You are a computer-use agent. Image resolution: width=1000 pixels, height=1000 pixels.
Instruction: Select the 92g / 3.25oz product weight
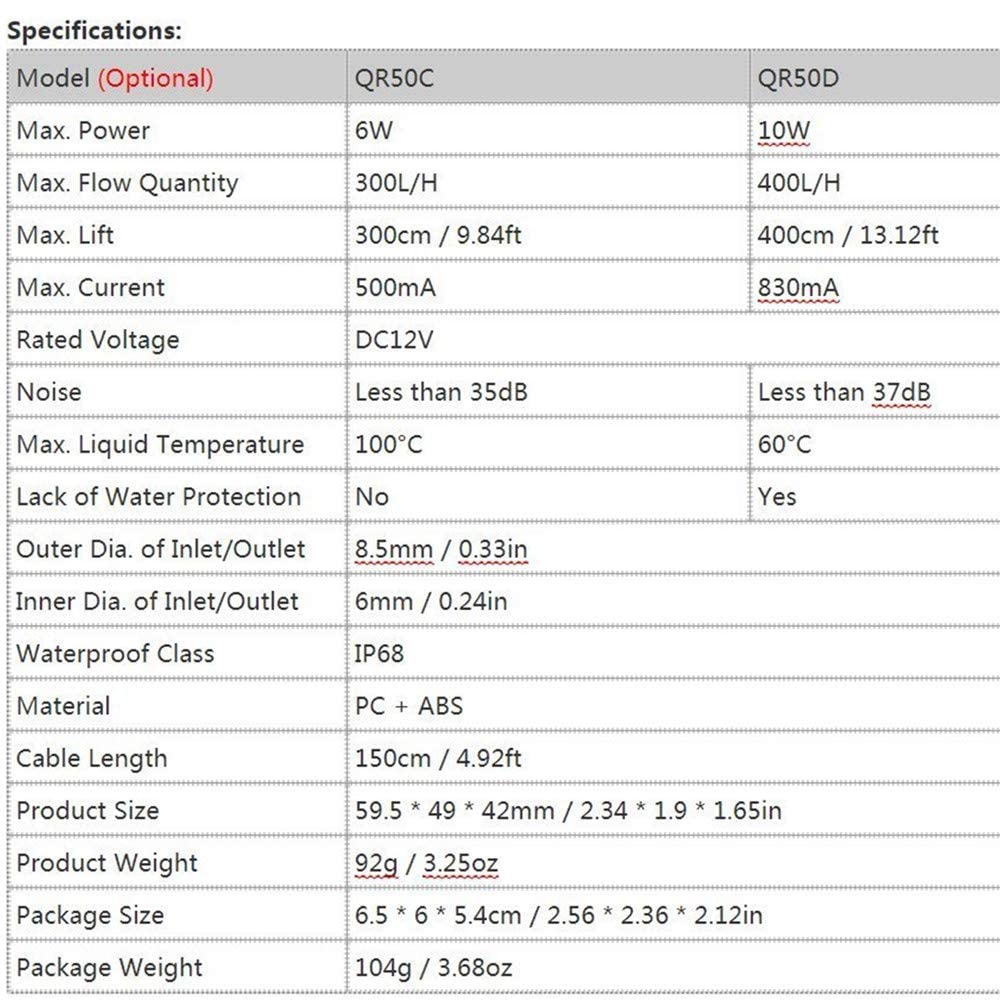(427, 862)
